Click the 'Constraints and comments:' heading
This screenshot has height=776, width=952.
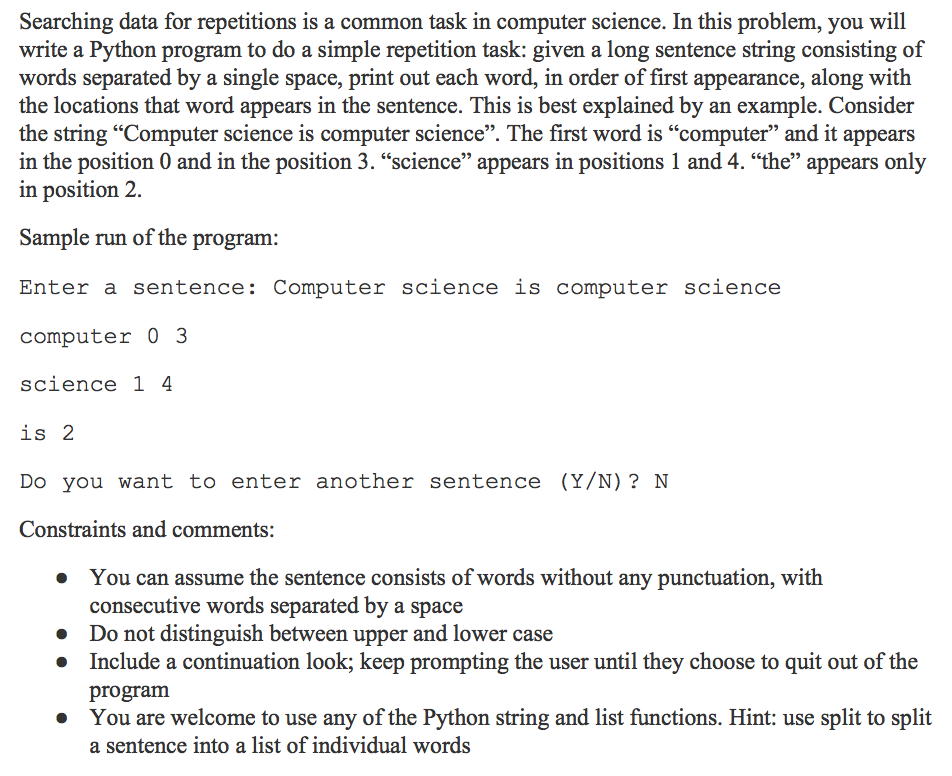[147, 529]
